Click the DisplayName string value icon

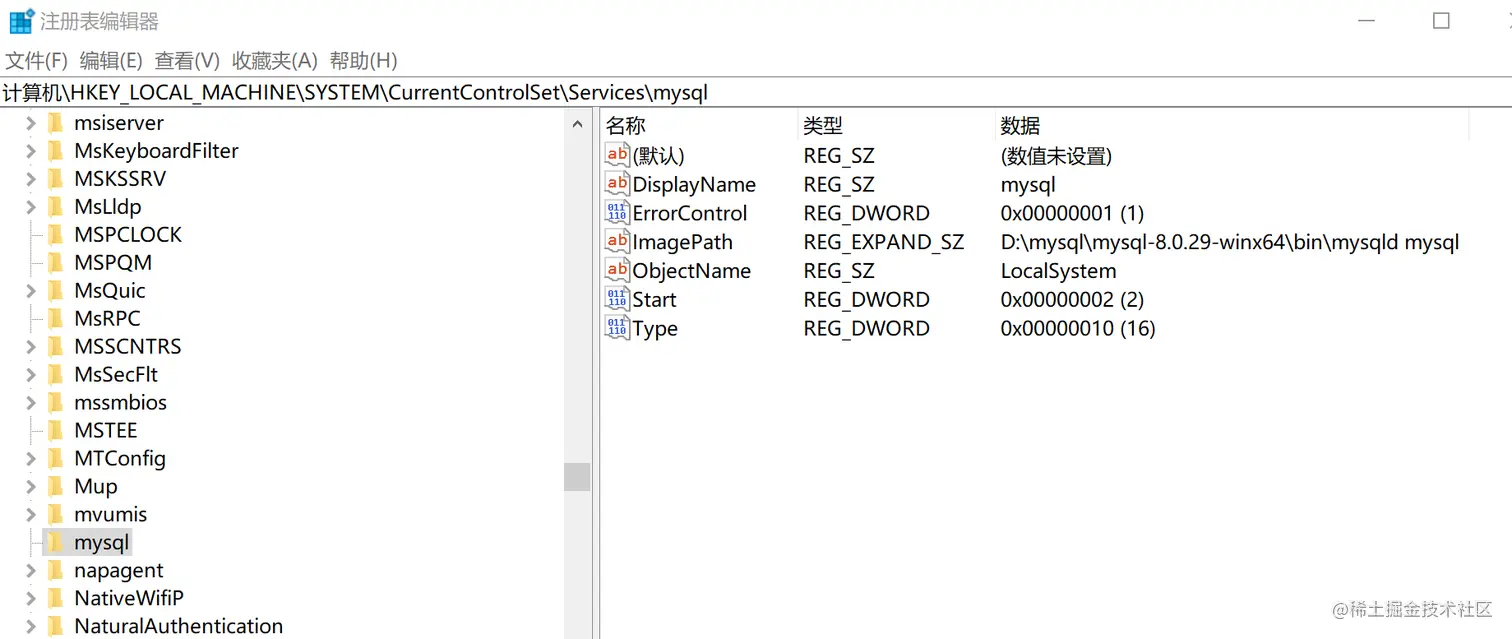coord(617,184)
